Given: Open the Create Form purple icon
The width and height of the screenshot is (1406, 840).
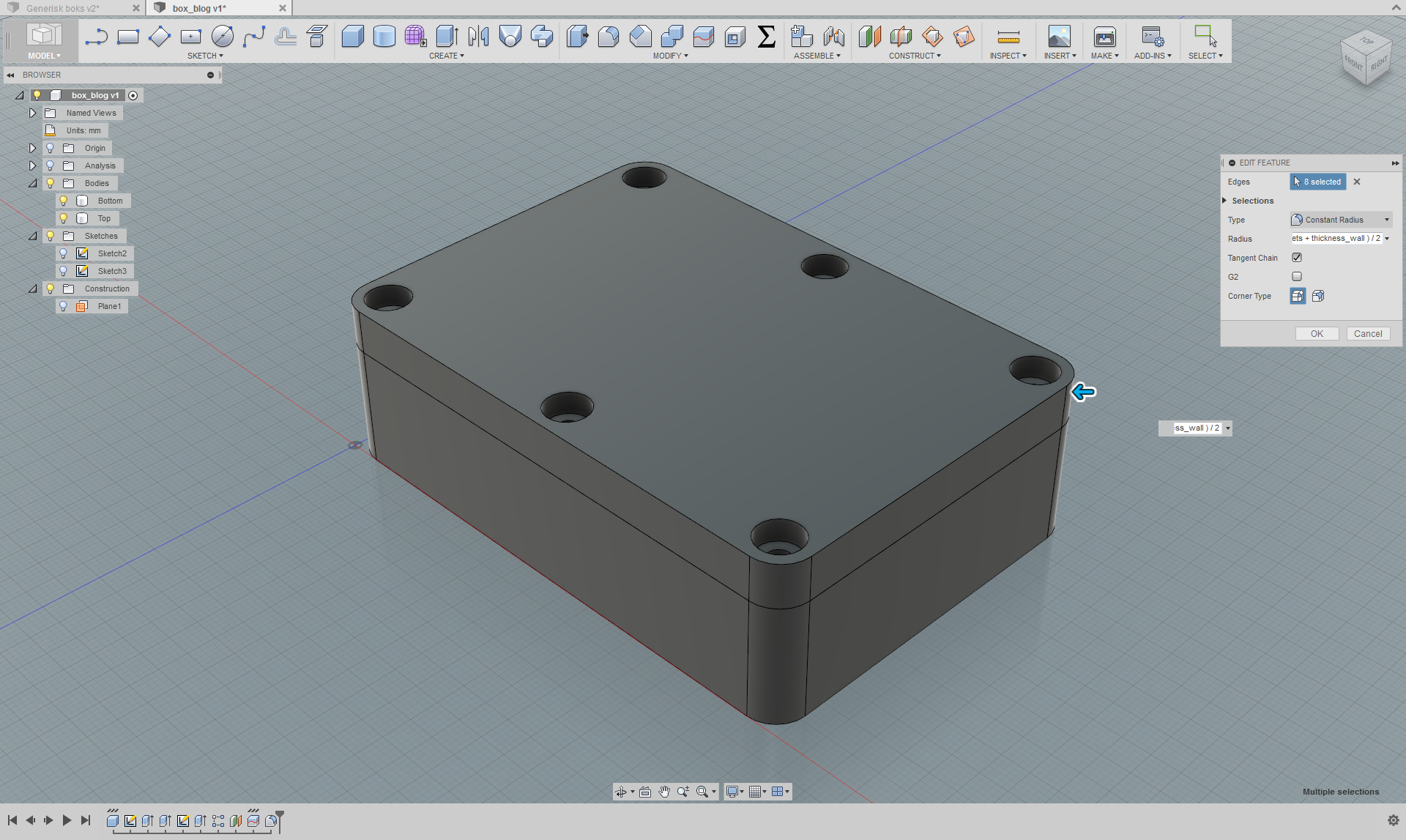Looking at the screenshot, I should 415,36.
